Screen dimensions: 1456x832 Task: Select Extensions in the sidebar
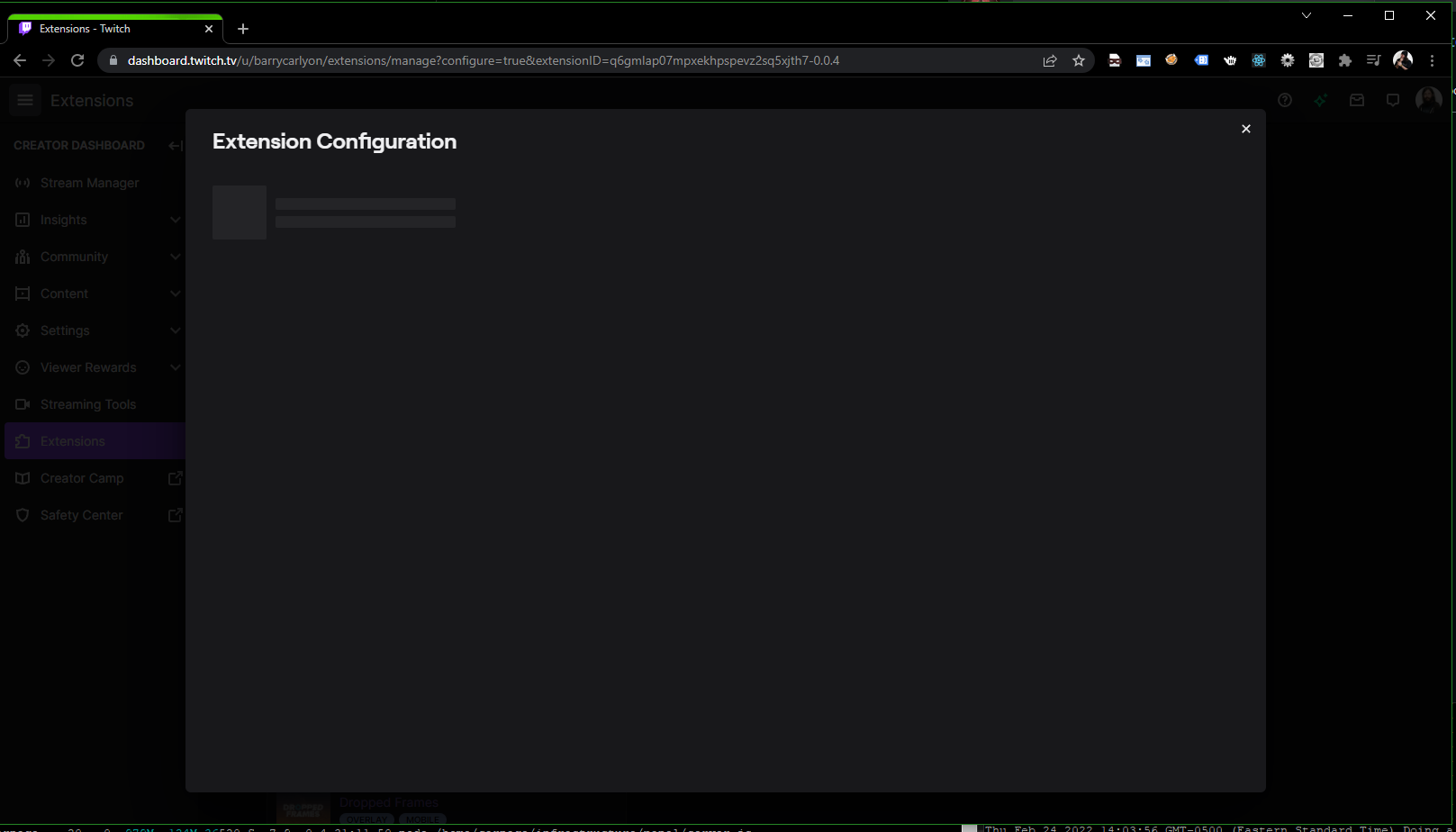pyautogui.click(x=95, y=441)
